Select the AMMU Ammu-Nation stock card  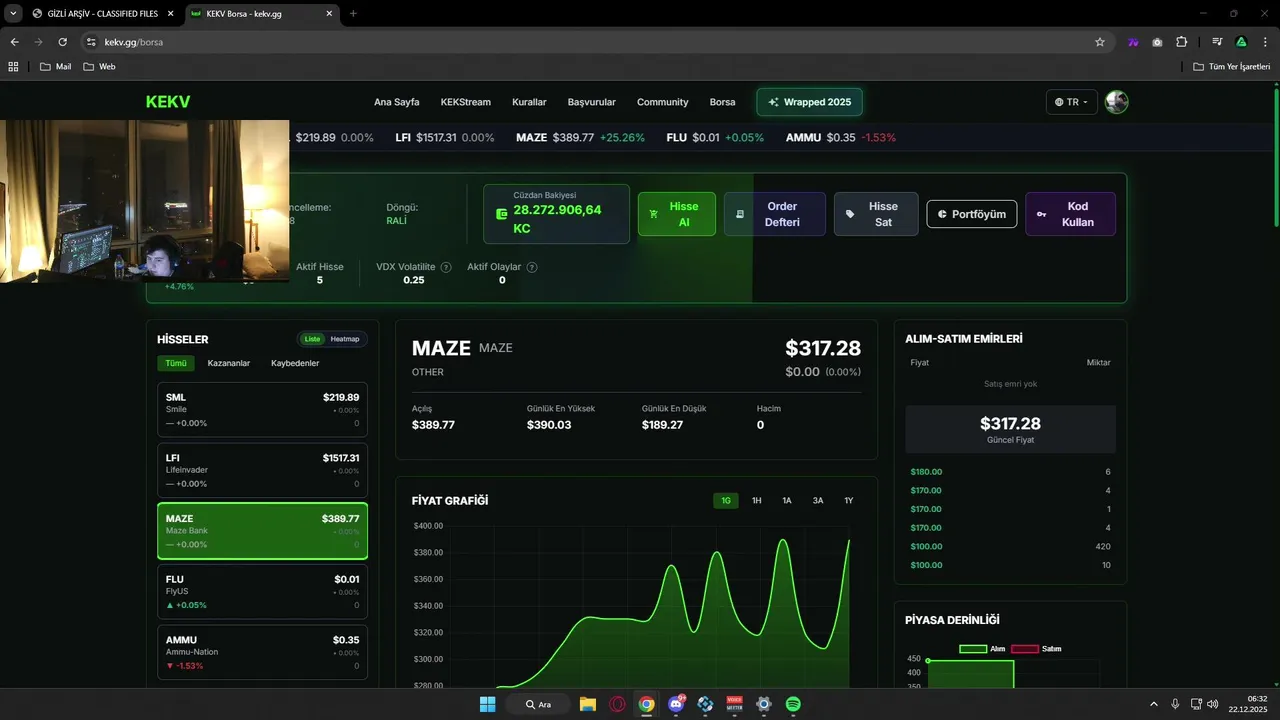click(262, 652)
